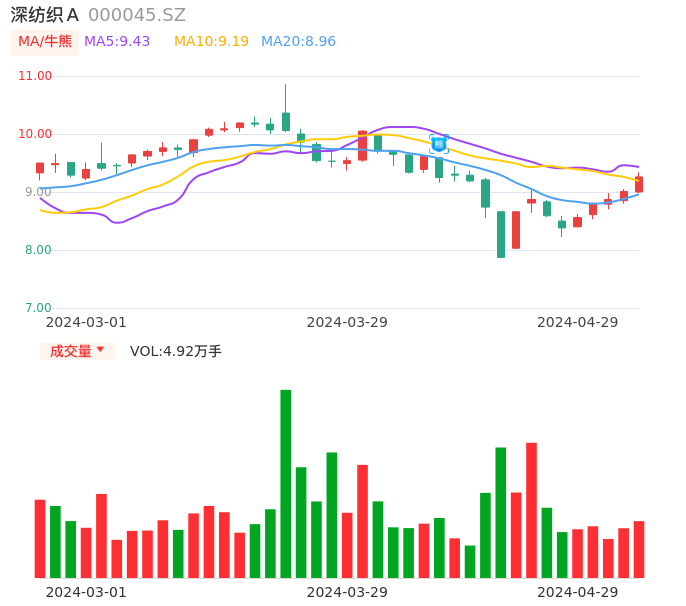Click the tallest red volume bar

pos(531,510)
